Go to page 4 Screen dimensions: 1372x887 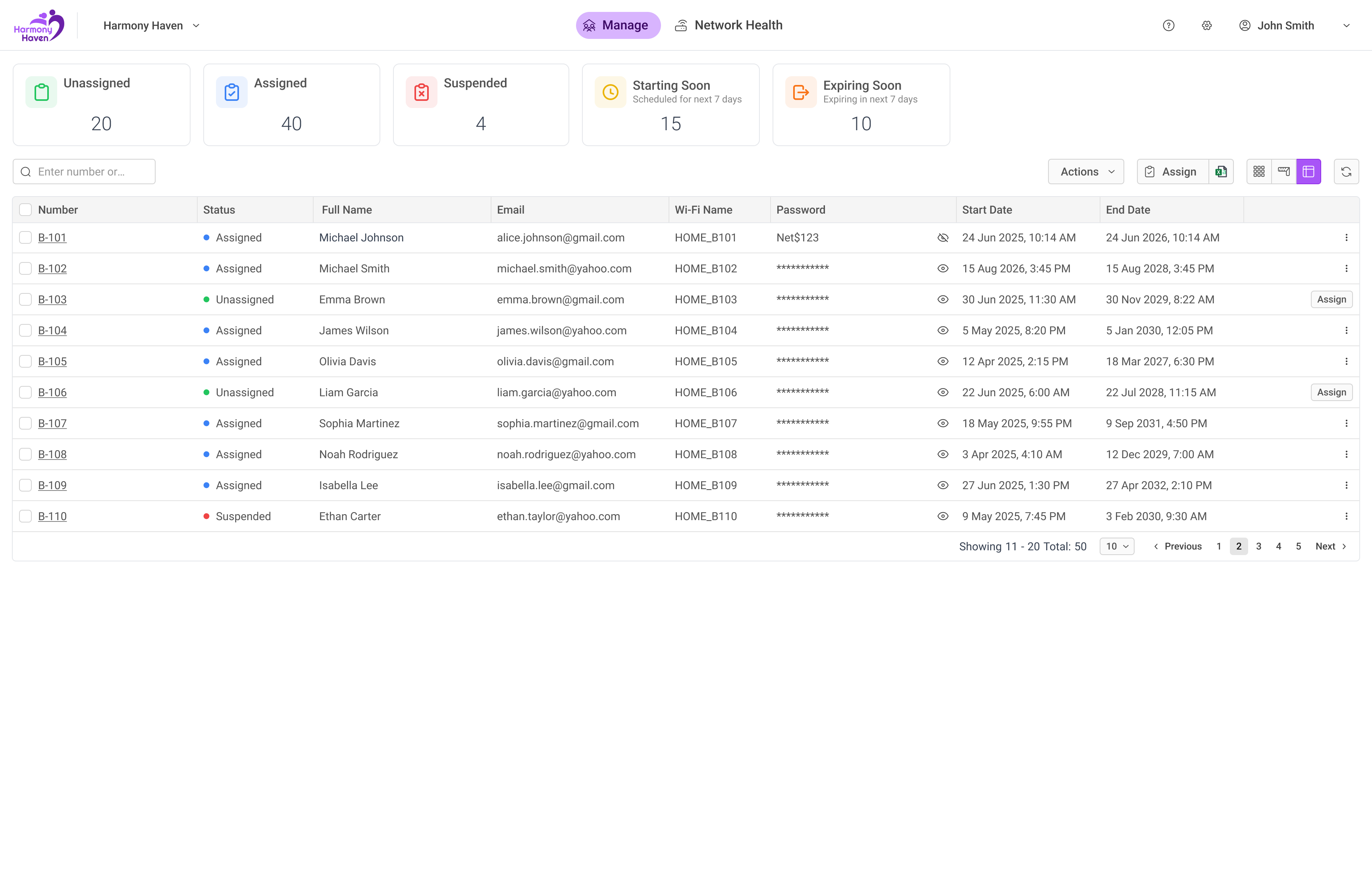coord(1278,547)
